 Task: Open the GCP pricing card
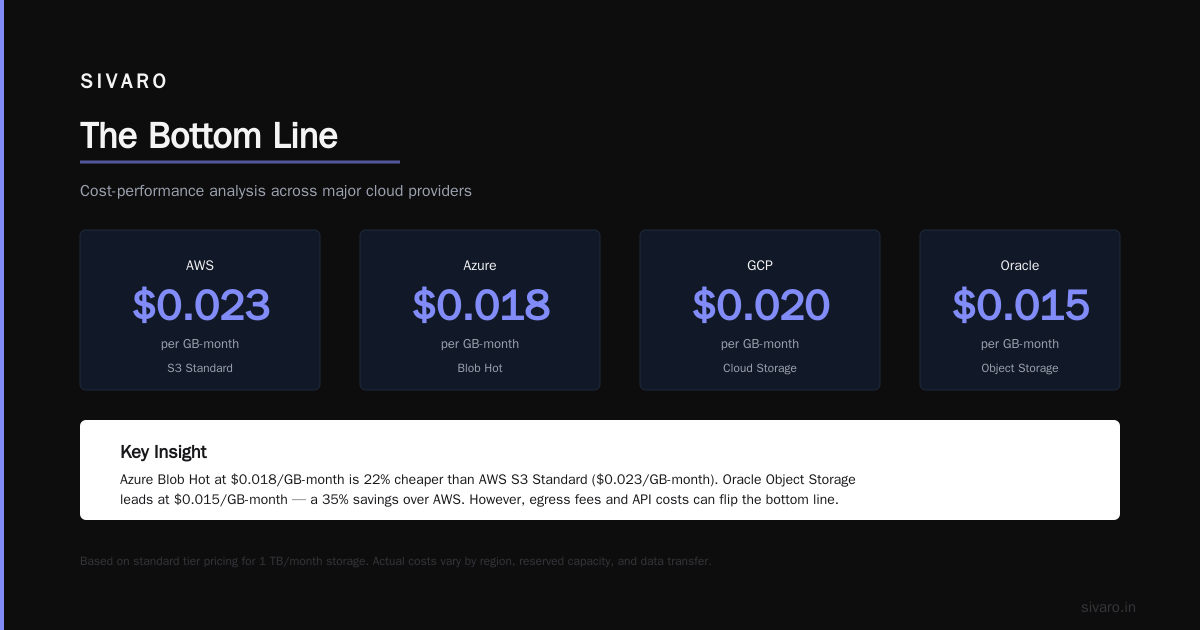pyautogui.click(x=760, y=310)
